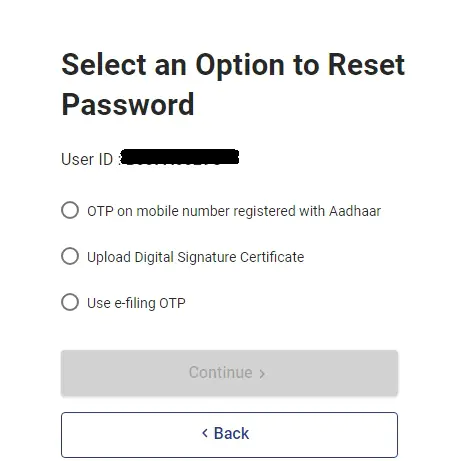Click the right chevron icon inside Continue
Screen dimensions: 476x461
tap(262, 374)
